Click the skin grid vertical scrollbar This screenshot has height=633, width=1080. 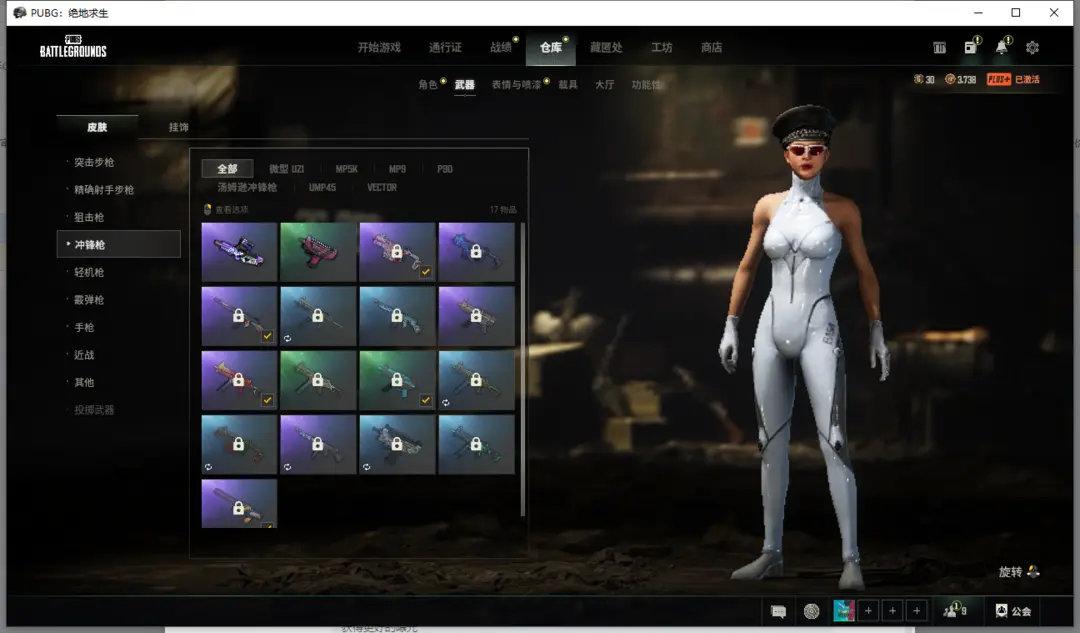coord(523,369)
